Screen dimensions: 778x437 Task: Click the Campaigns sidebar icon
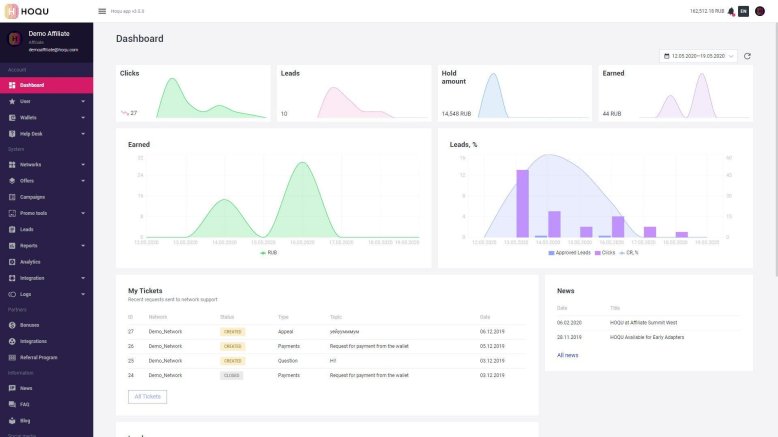(x=12, y=197)
